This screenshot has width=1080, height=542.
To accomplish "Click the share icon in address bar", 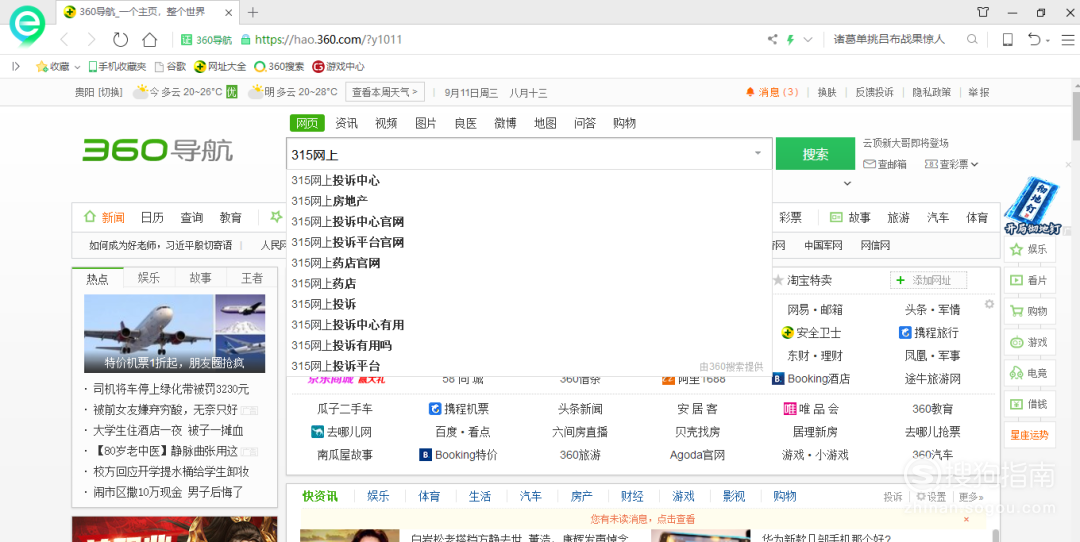I will click(773, 39).
